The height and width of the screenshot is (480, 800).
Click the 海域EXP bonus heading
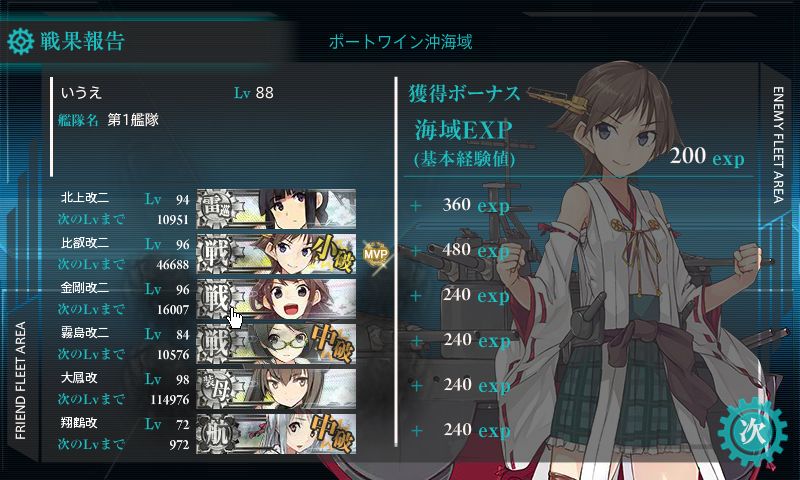click(463, 130)
